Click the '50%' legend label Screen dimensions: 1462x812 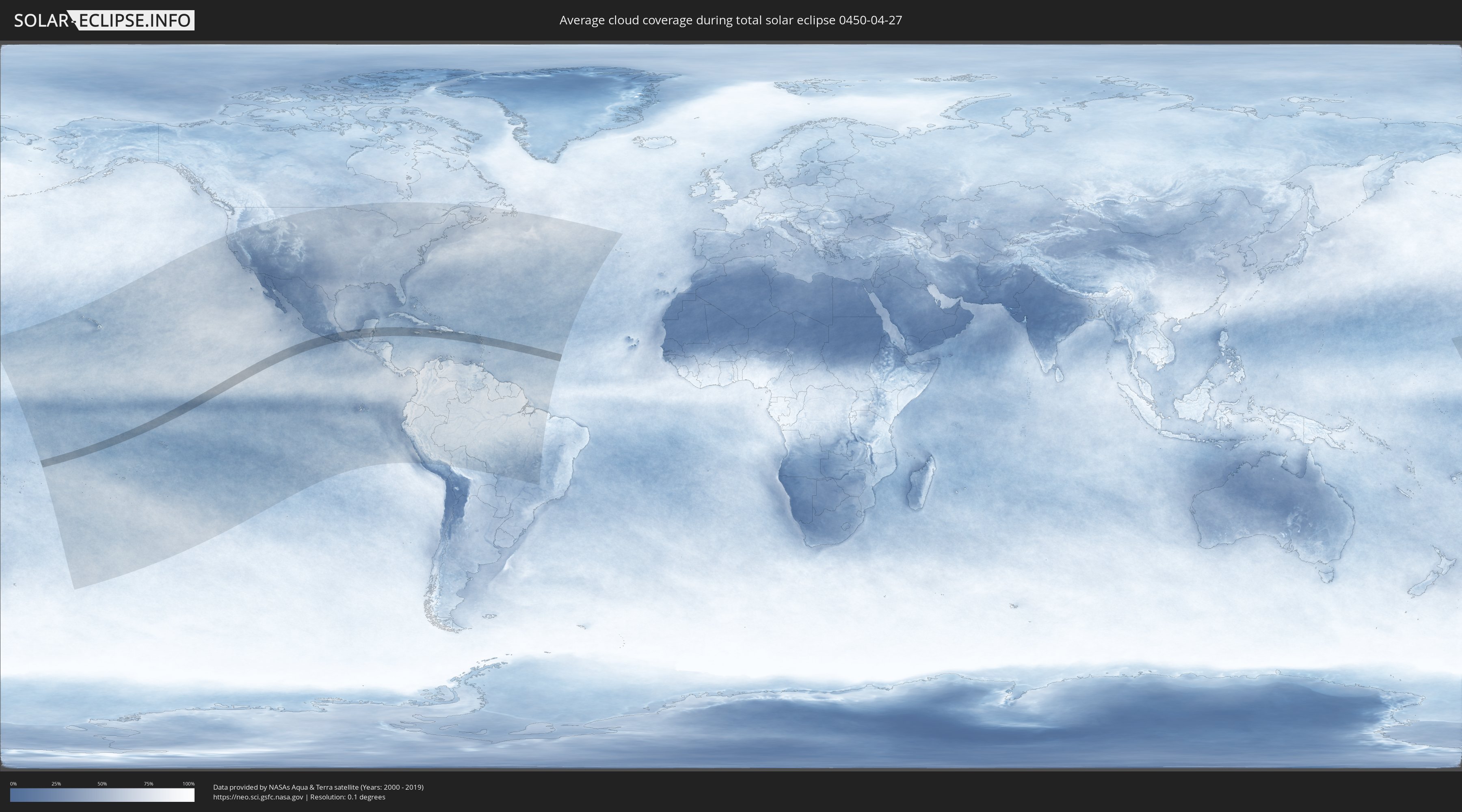tap(102, 784)
